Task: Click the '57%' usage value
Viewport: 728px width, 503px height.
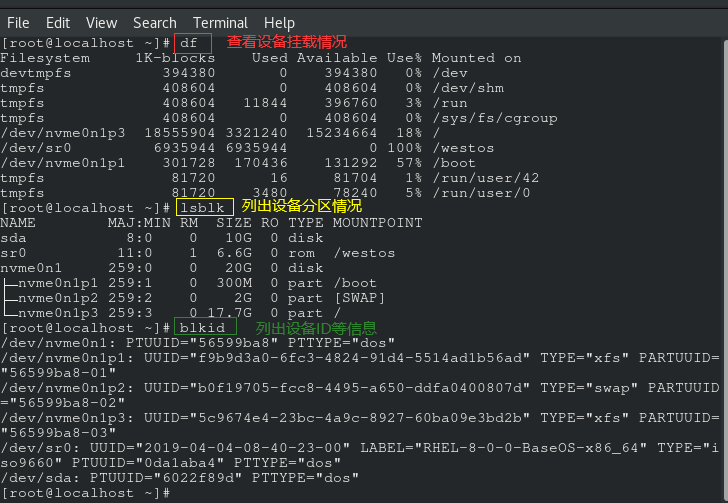Action: coord(409,163)
